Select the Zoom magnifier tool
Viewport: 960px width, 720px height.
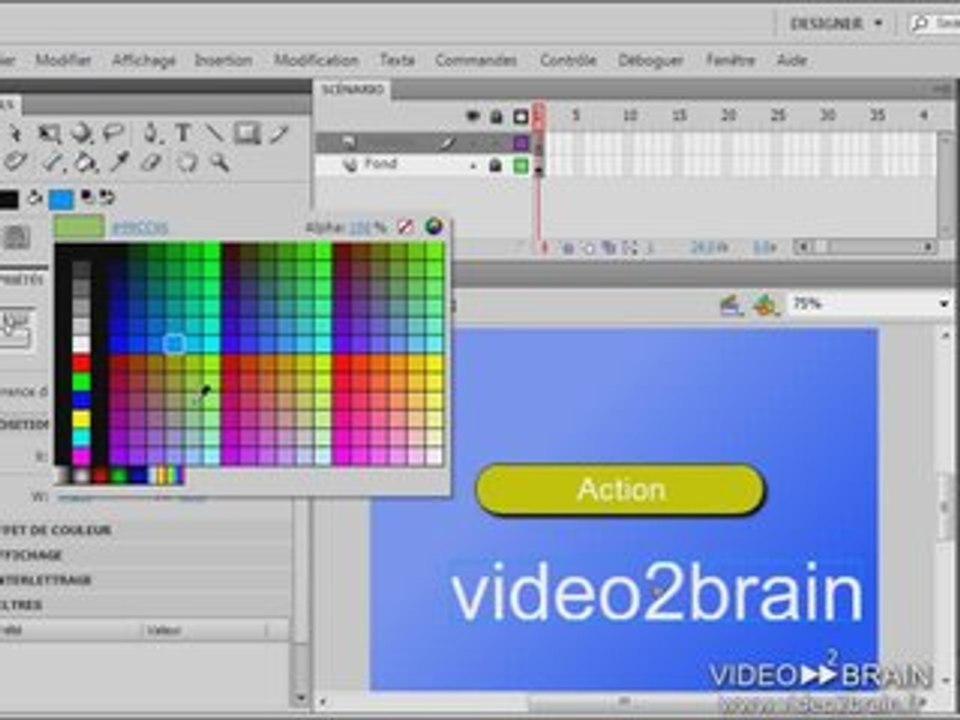point(219,163)
